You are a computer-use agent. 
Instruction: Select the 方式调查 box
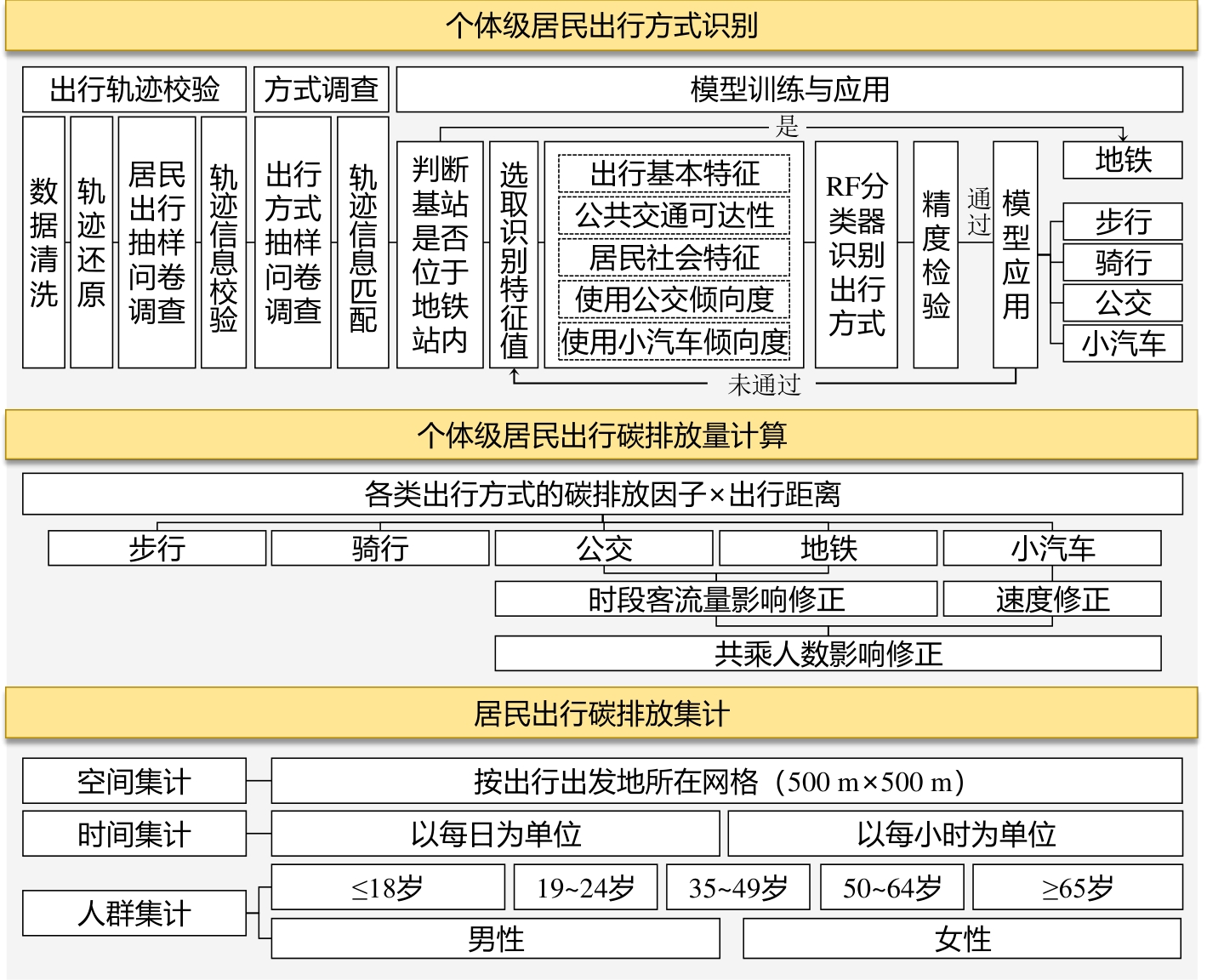click(322, 89)
